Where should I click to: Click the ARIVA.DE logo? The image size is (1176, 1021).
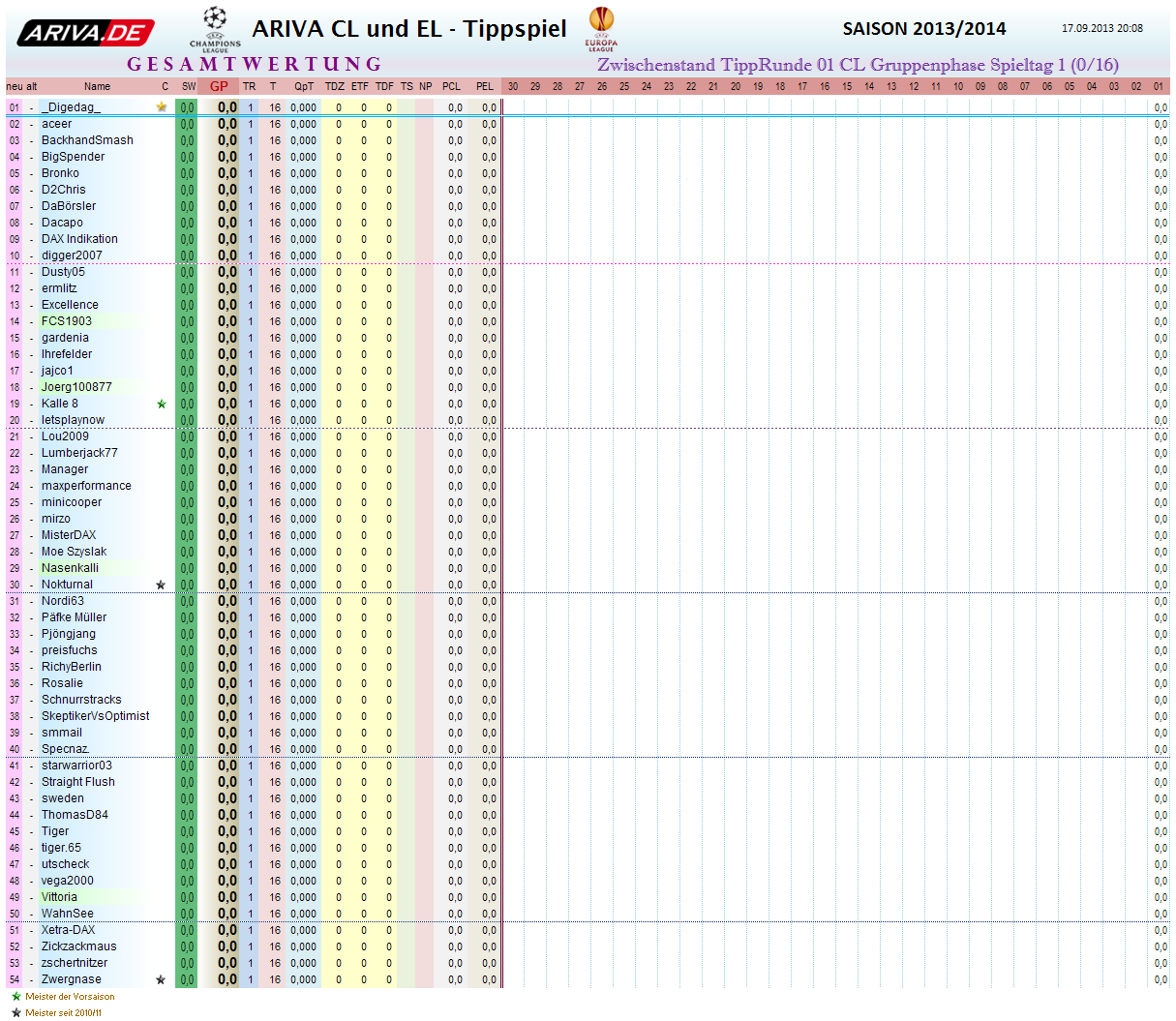(x=85, y=33)
